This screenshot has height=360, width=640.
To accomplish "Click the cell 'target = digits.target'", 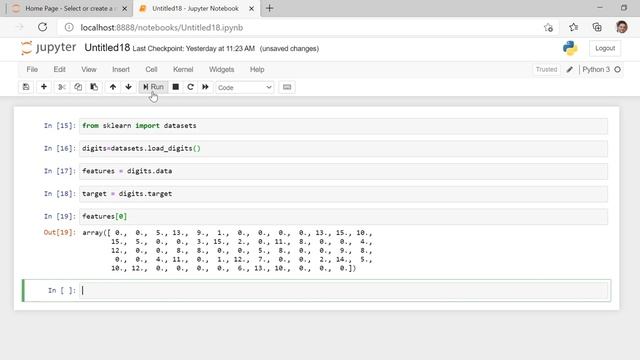I will [x=343, y=194].
